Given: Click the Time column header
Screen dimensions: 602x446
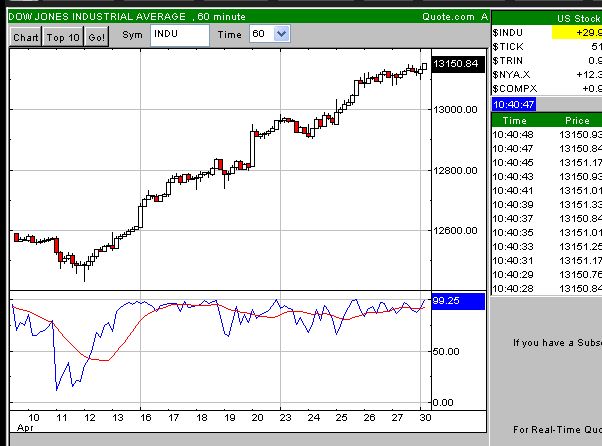Looking at the screenshot, I should [x=514, y=120].
